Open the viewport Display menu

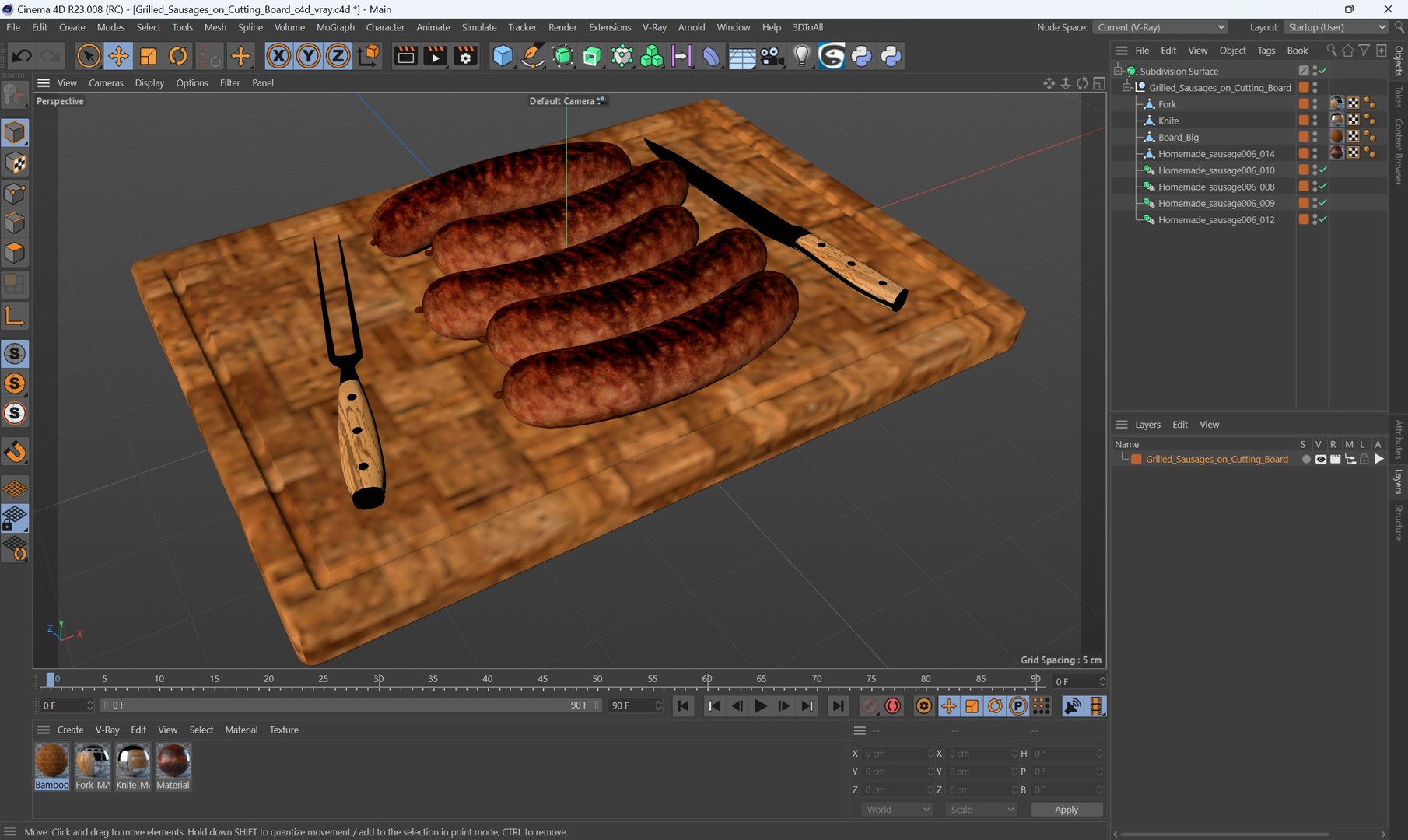click(149, 83)
